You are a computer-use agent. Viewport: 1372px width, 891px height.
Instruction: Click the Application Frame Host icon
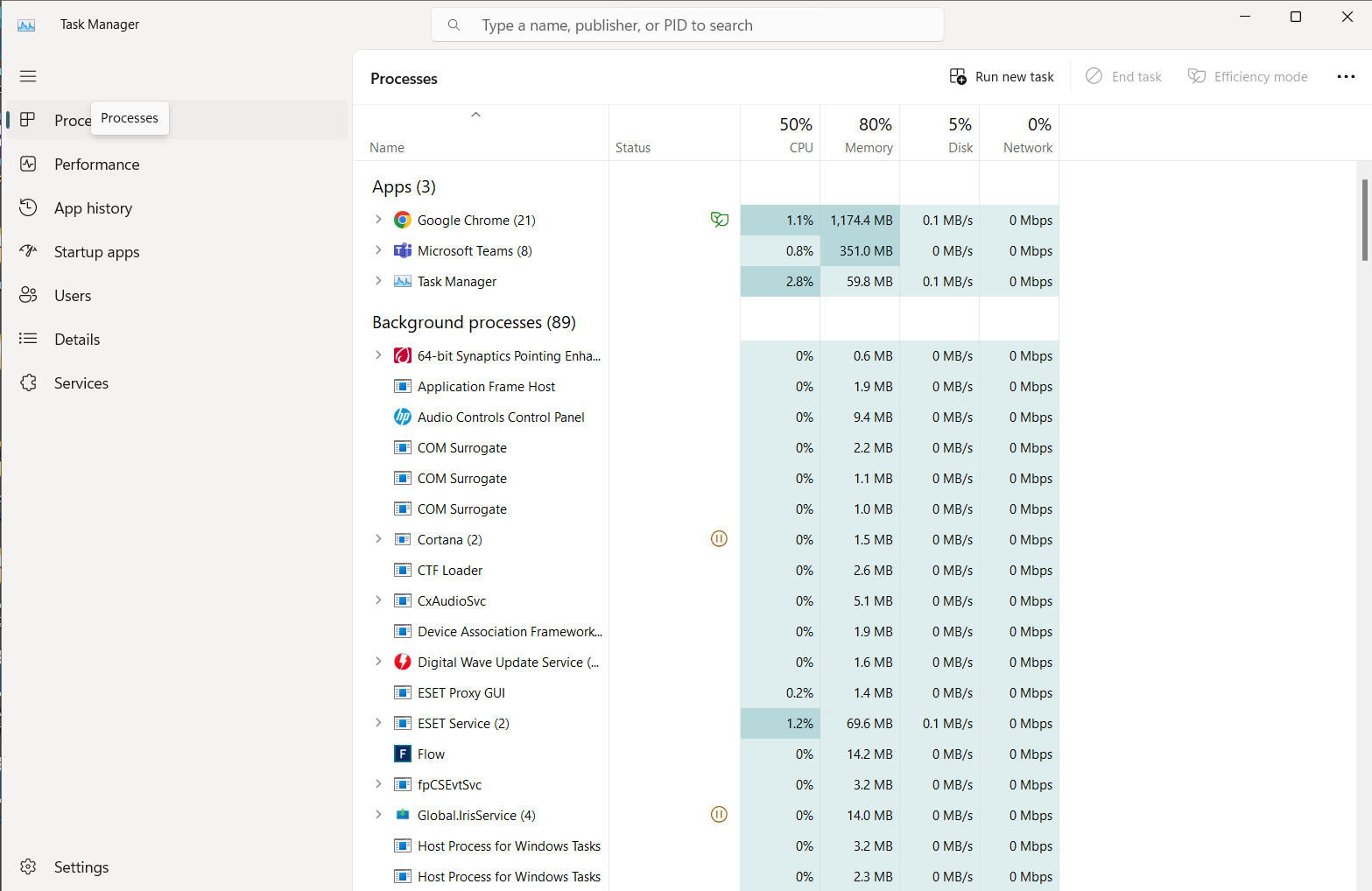coord(403,386)
